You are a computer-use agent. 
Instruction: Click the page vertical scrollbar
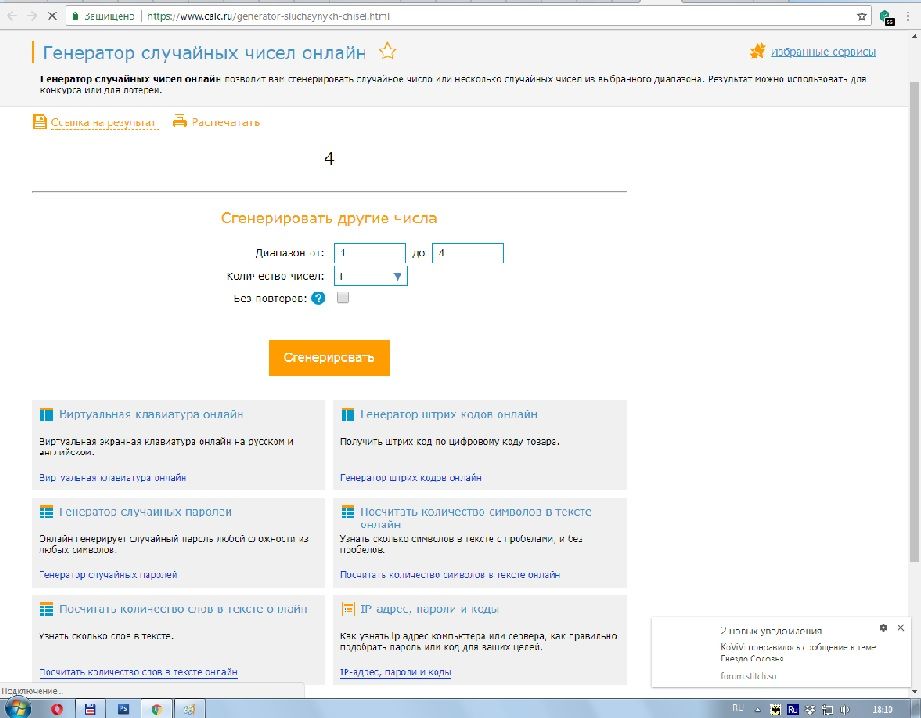pyautogui.click(x=914, y=300)
